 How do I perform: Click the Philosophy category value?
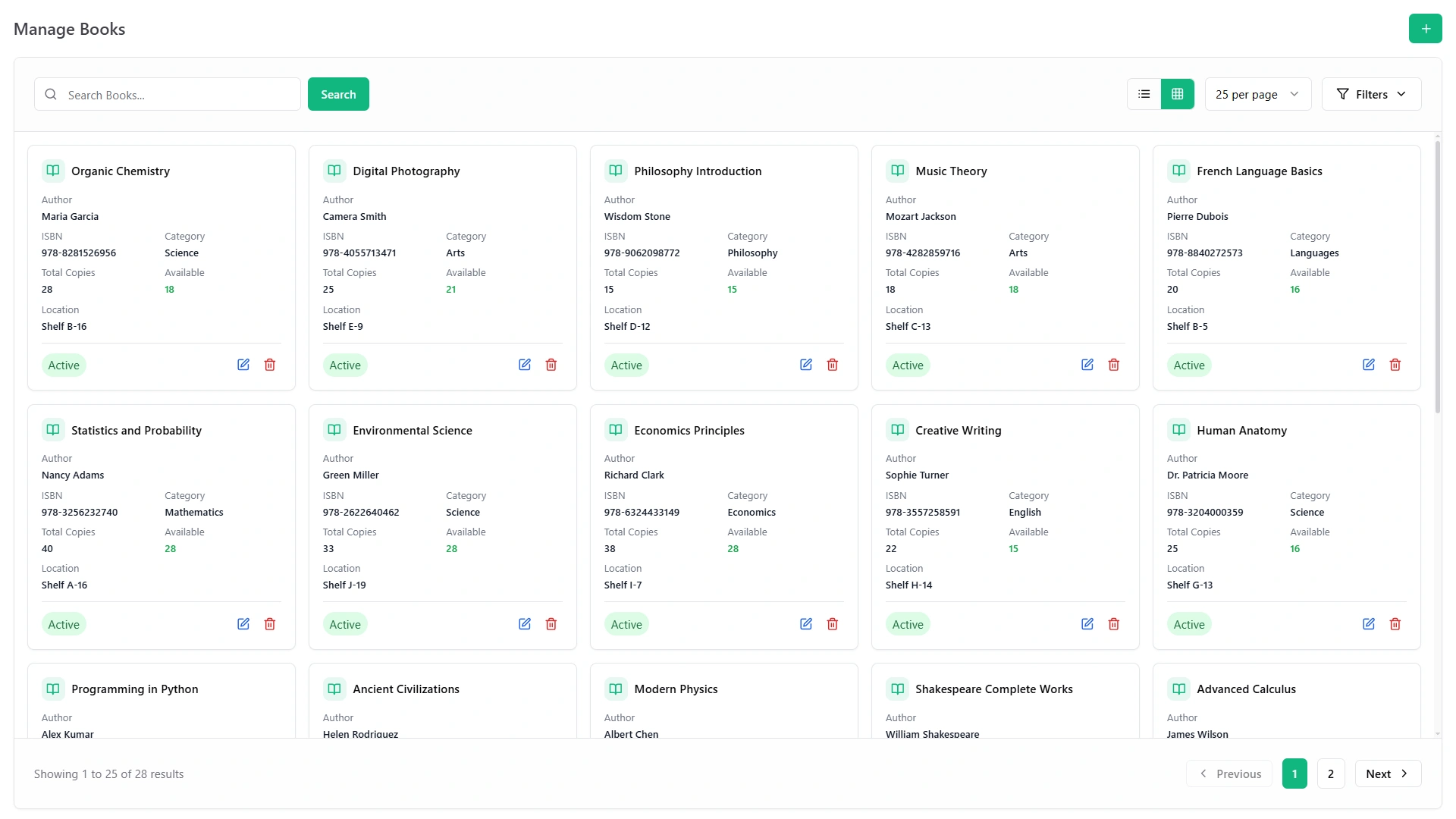tap(752, 253)
